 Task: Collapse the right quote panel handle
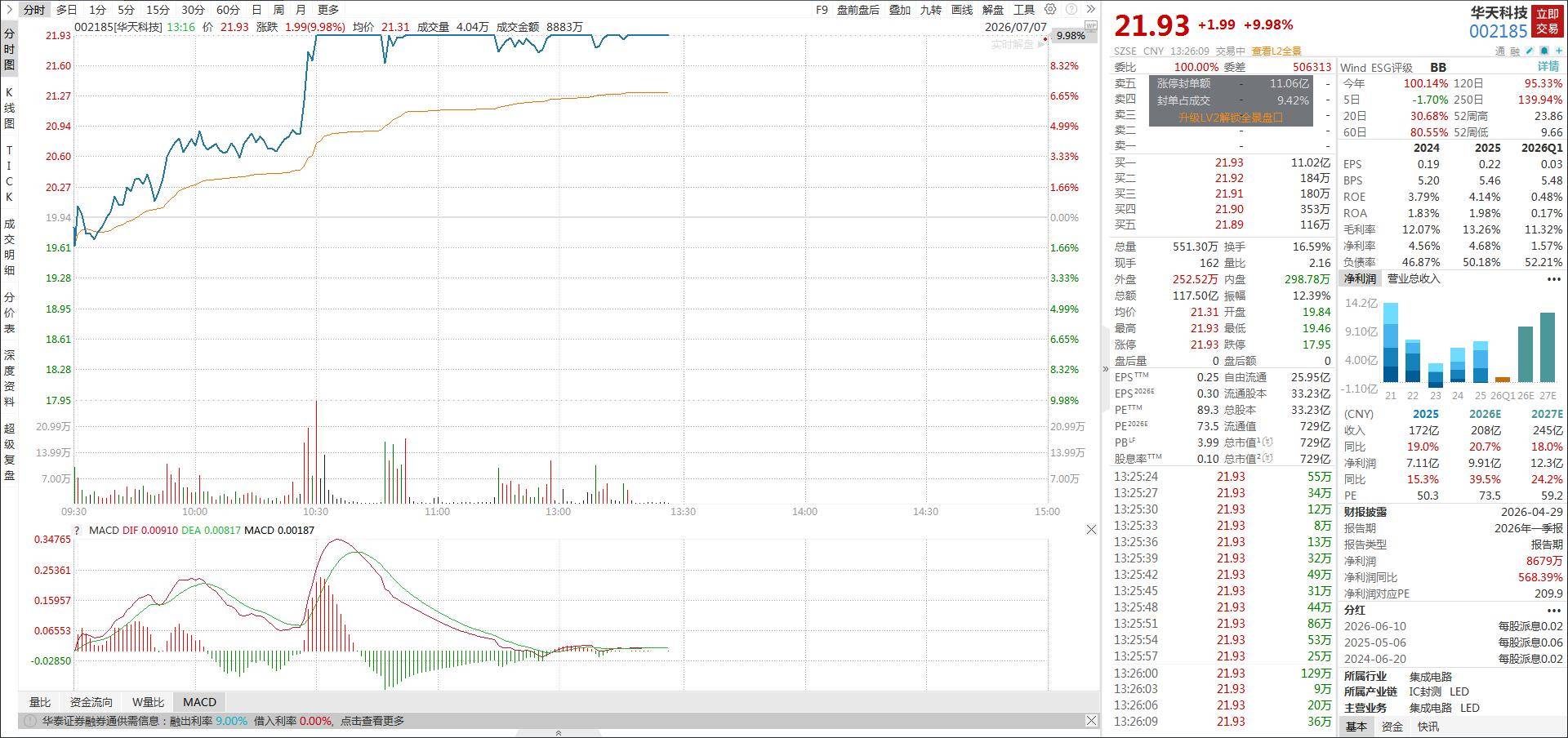pyautogui.click(x=1105, y=369)
